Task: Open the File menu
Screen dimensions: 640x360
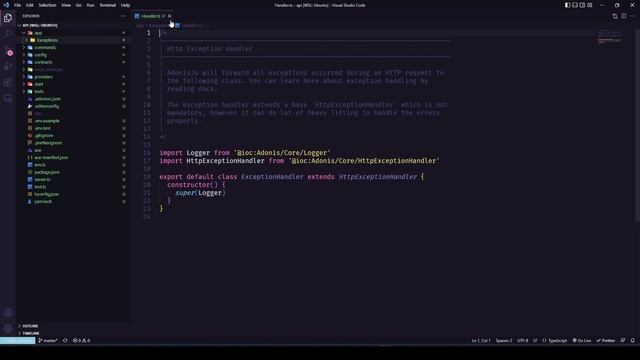Action: tap(17, 5)
